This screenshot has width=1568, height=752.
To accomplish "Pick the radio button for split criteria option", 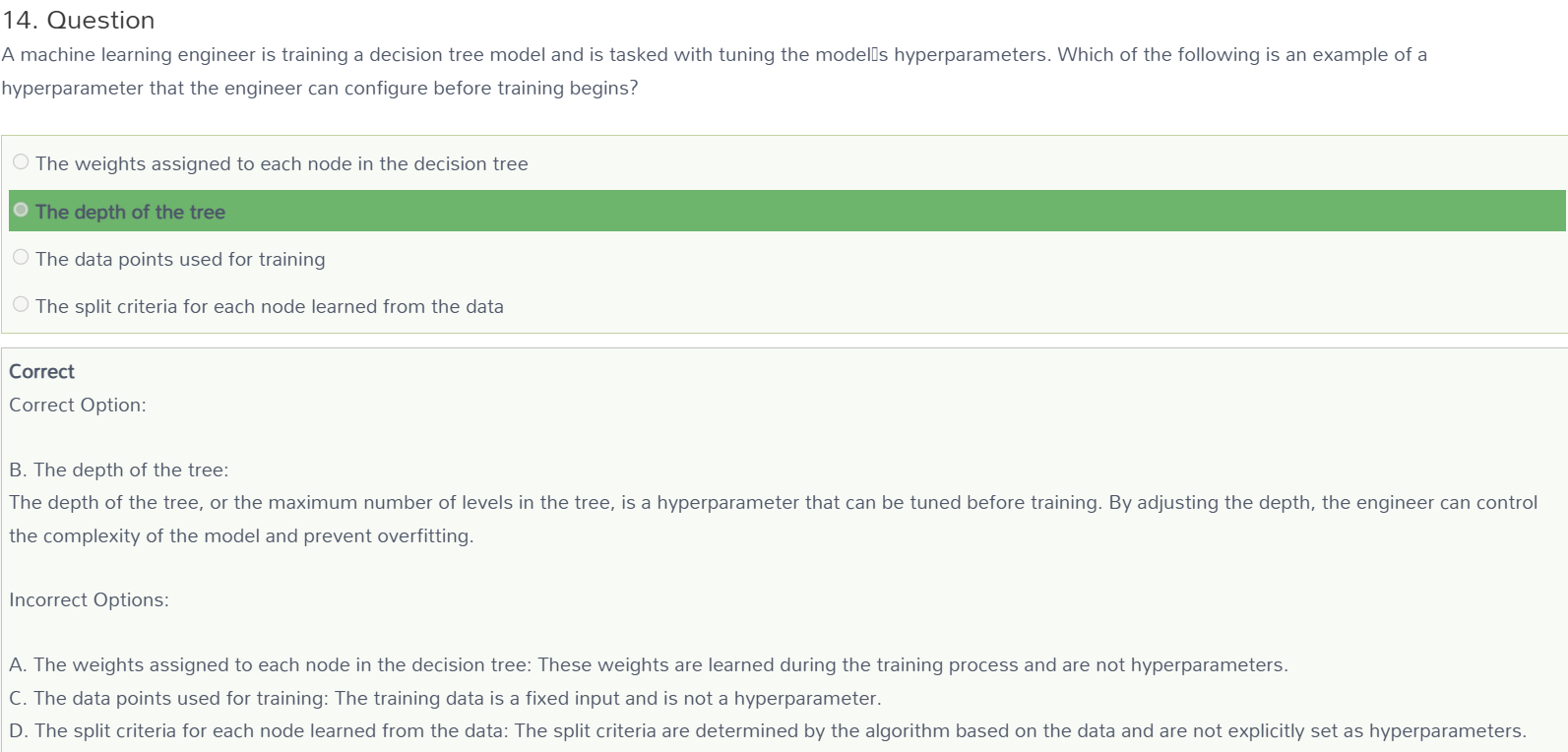I will point(21,304).
